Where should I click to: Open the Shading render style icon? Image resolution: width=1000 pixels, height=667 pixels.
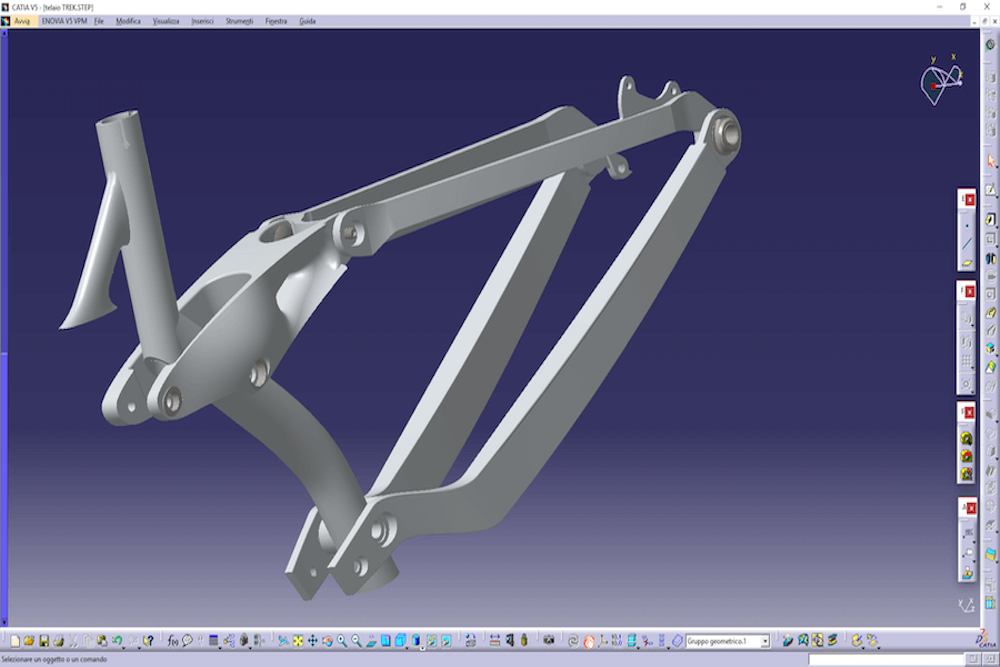coord(415,641)
